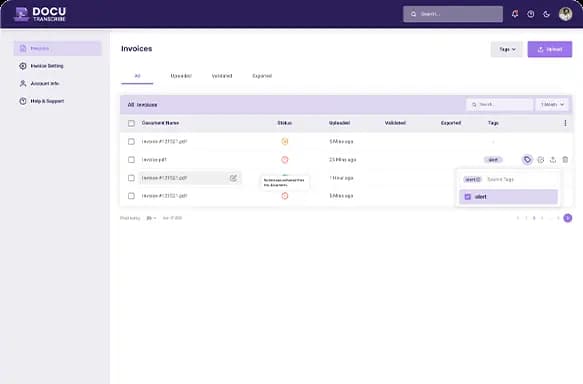Click the purple Upload button
Viewport: 583px width, 384px height.
550,49
